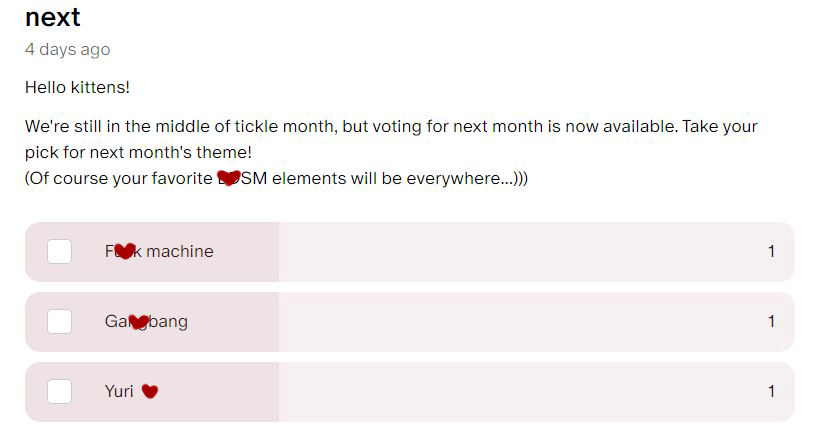The width and height of the screenshot is (816, 436).
Task: Click the bang option label text
Action: pos(146,322)
